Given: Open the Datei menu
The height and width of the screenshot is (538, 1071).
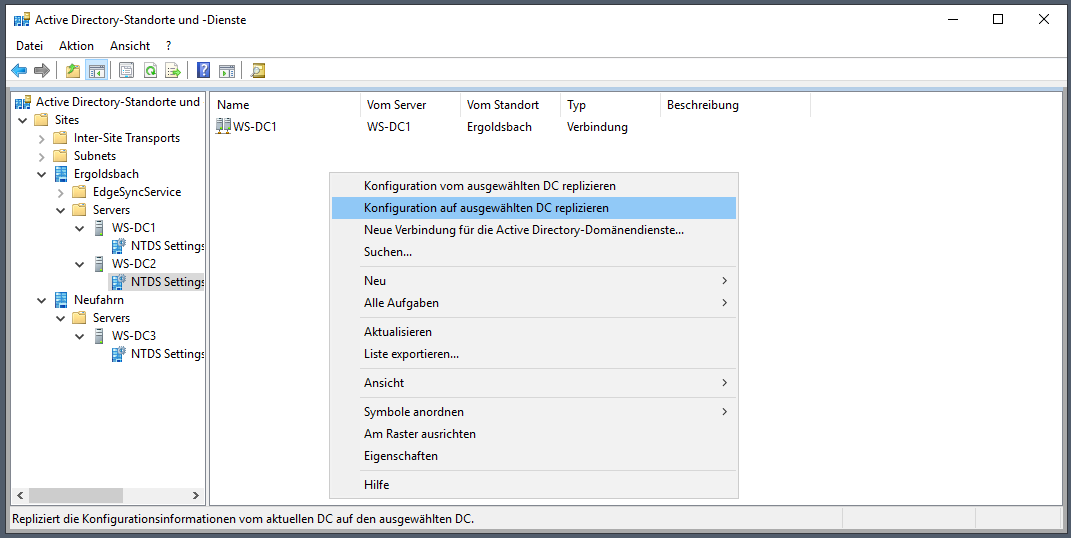Looking at the screenshot, I should pos(29,46).
